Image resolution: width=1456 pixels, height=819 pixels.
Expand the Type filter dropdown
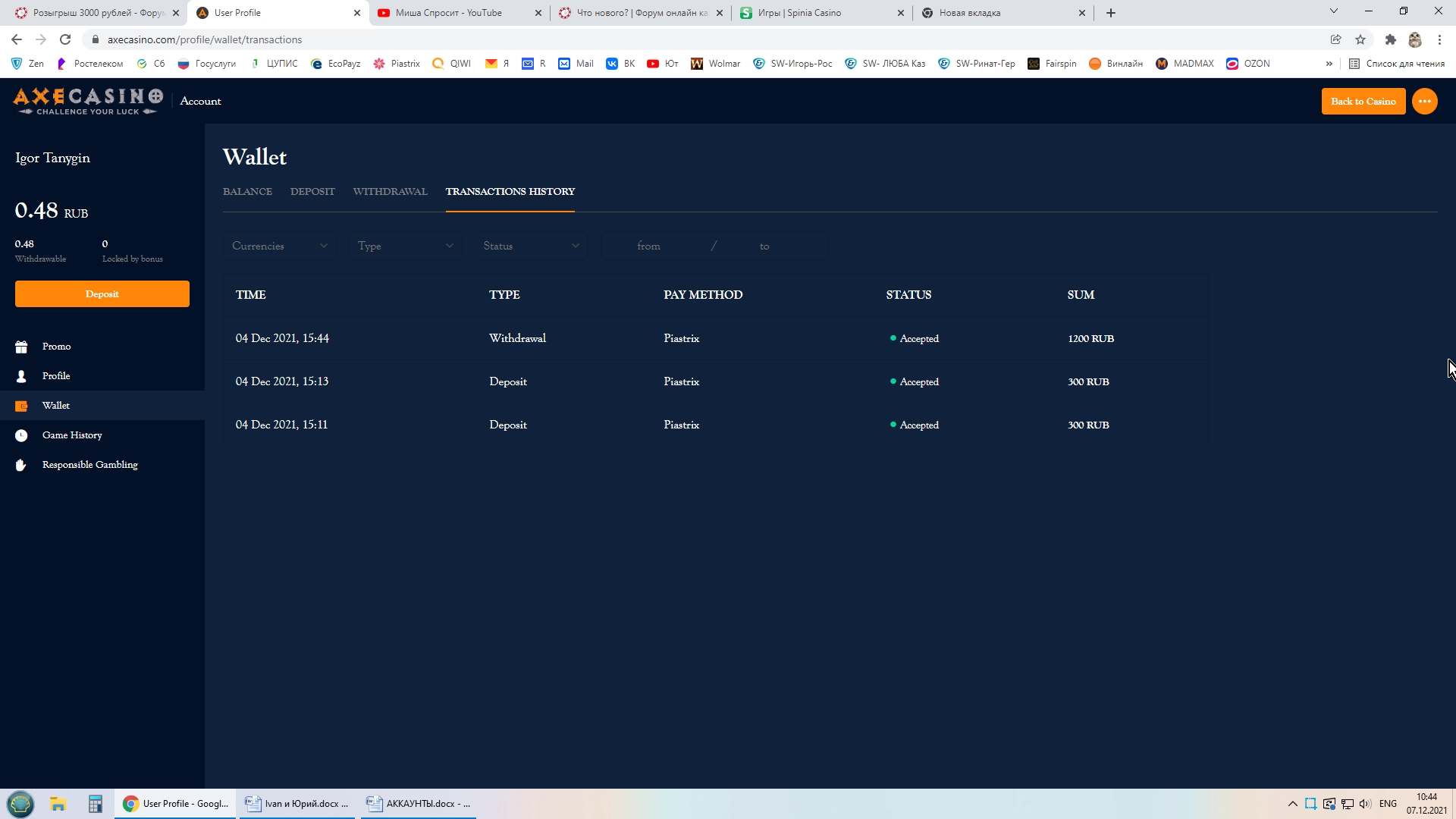[405, 246]
